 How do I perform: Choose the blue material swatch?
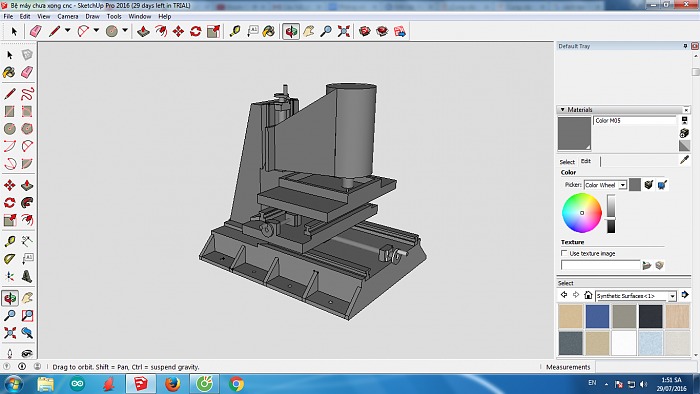point(597,316)
